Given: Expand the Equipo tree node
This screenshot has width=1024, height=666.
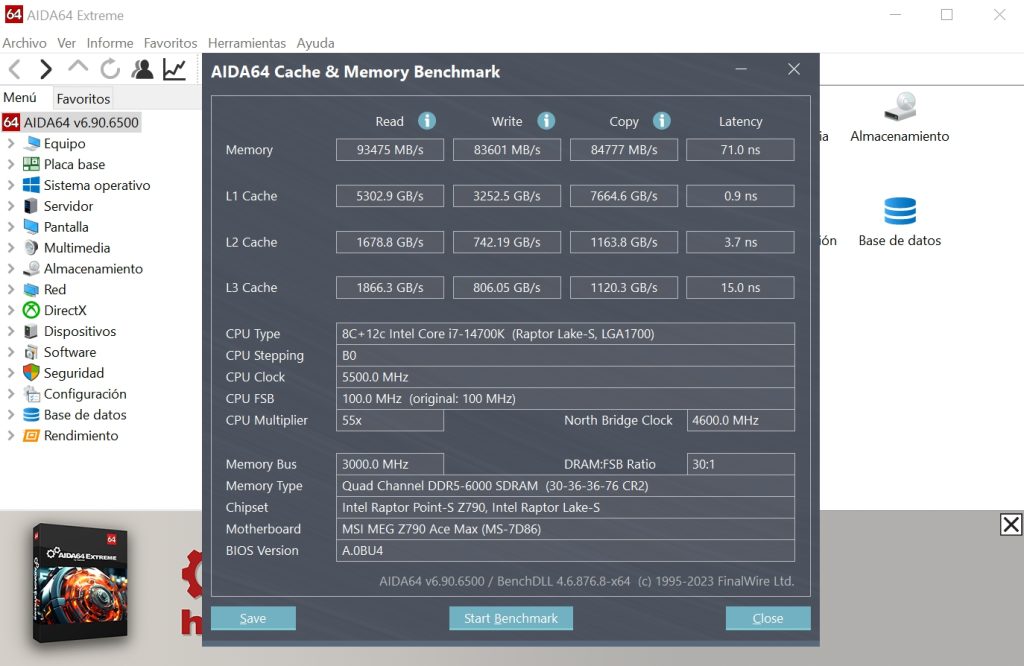Looking at the screenshot, I should [x=10, y=143].
